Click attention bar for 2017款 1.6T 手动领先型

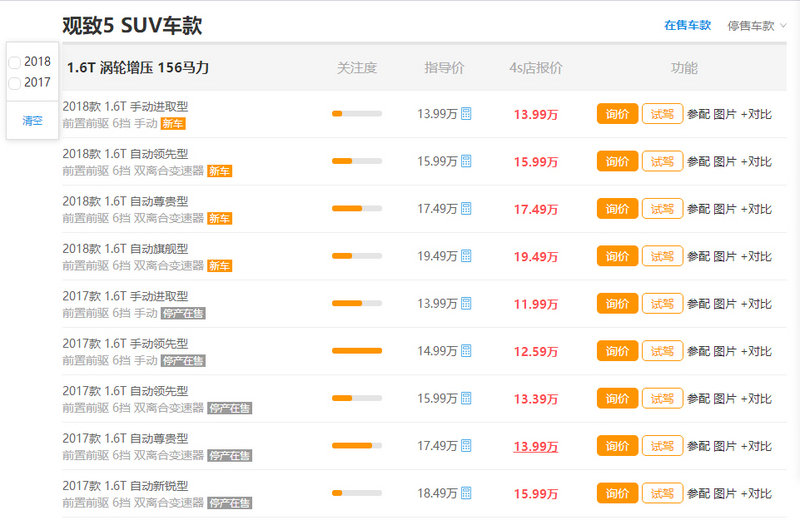(357, 351)
